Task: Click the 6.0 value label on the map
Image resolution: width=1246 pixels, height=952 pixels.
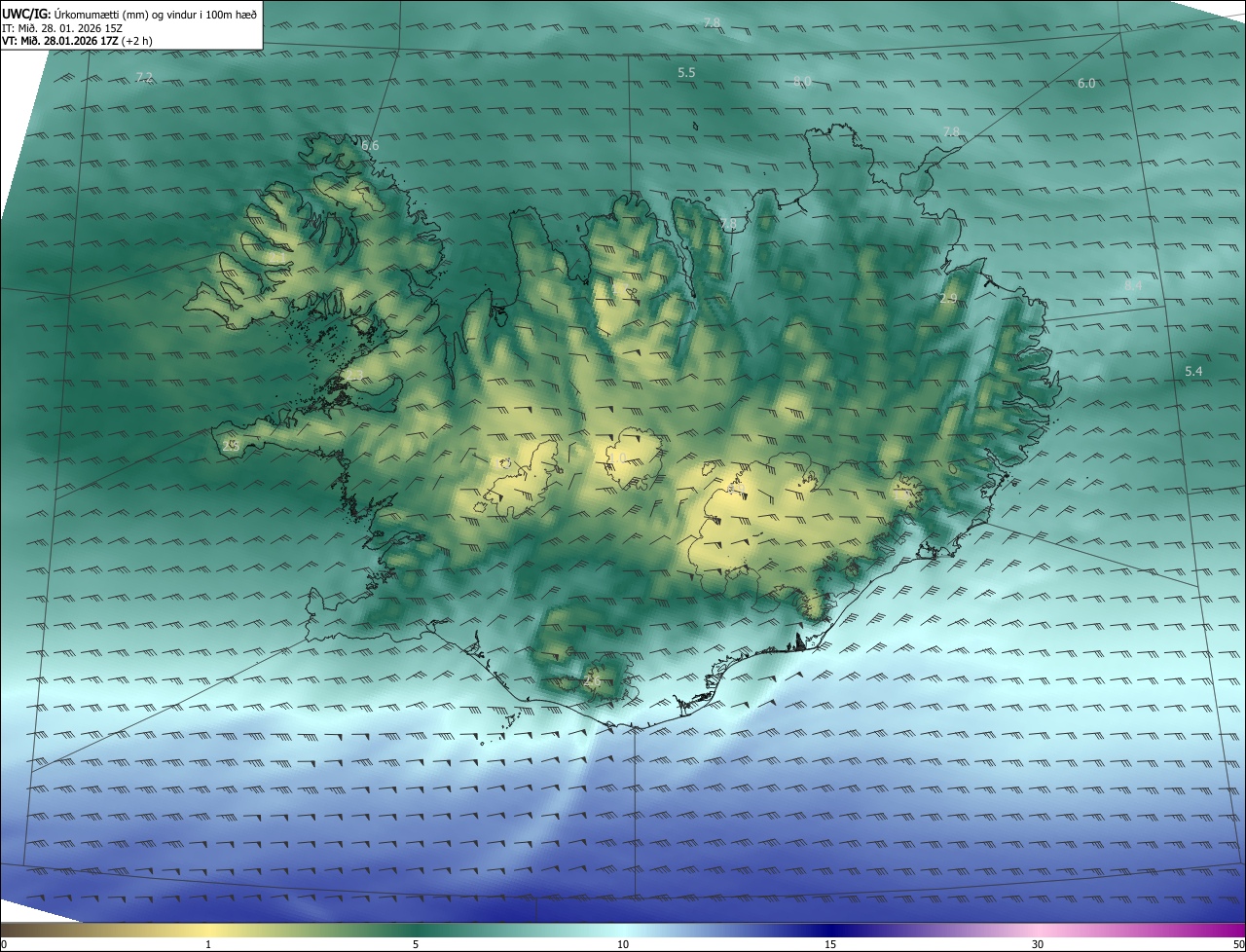Action: point(1086,84)
